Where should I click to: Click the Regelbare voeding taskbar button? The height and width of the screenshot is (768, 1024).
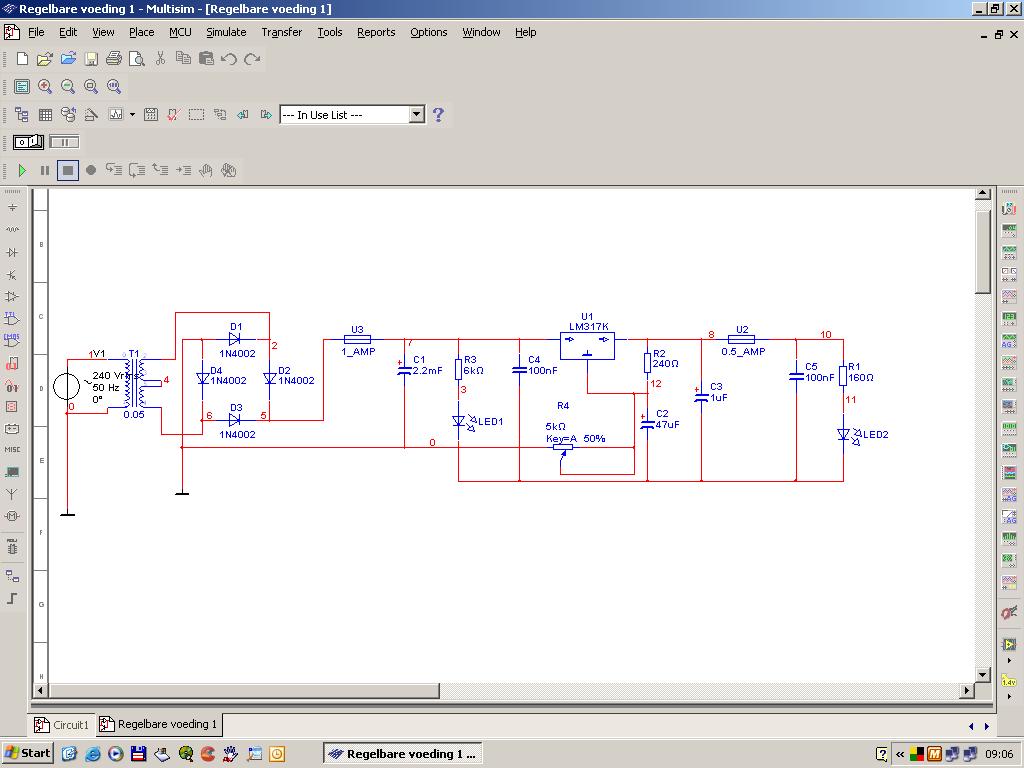click(x=403, y=753)
